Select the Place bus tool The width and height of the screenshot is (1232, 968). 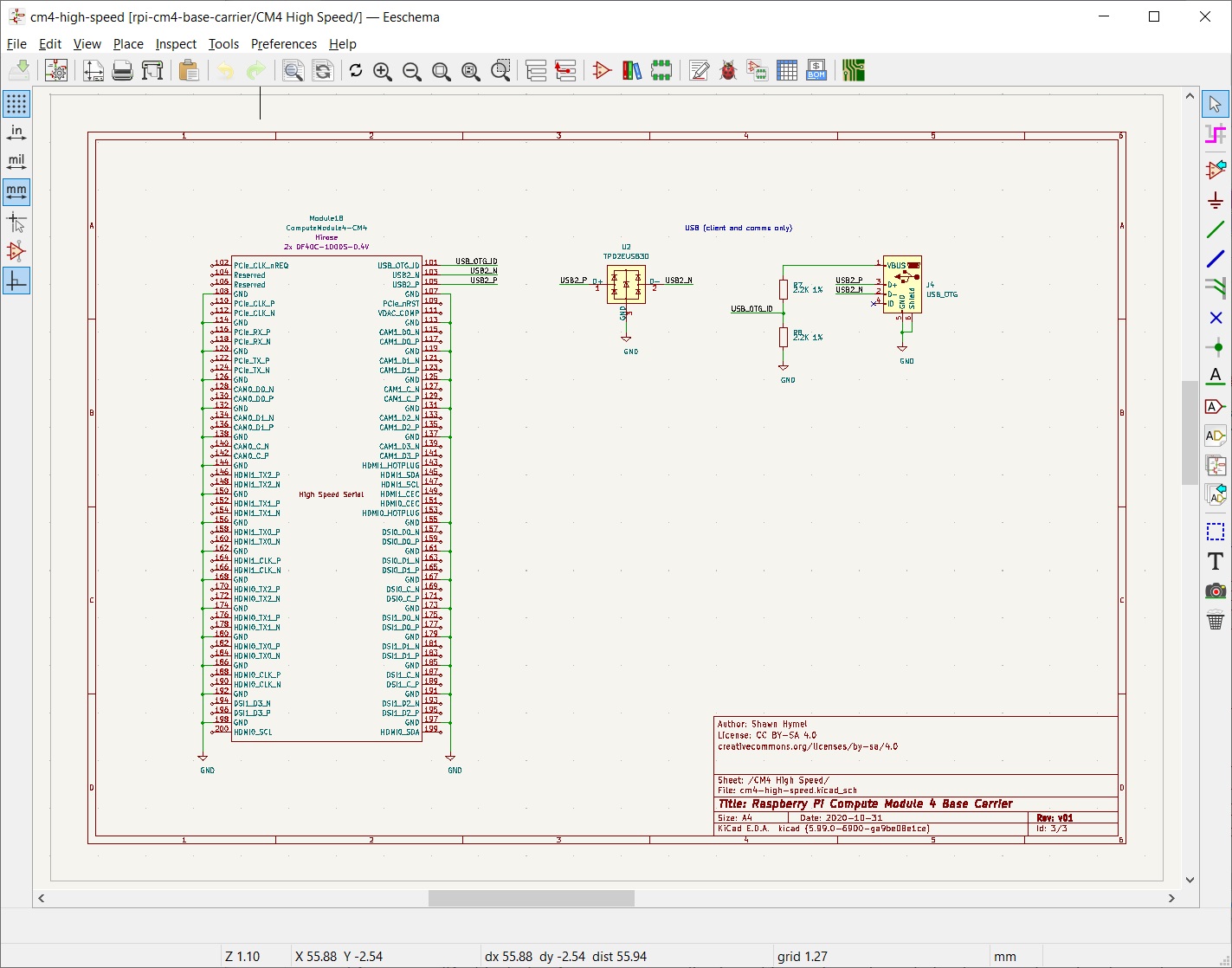[1216, 258]
